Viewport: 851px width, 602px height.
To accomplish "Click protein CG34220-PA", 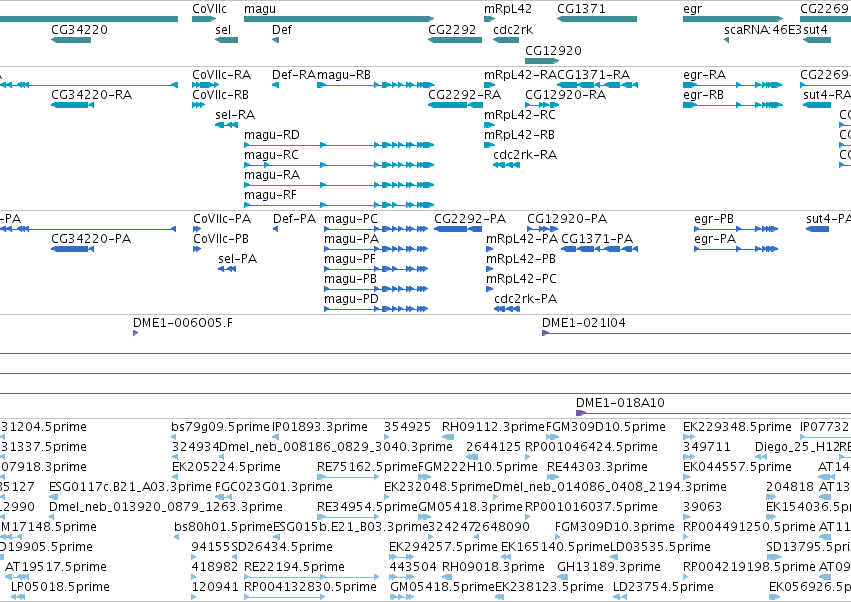I will coord(91,239).
